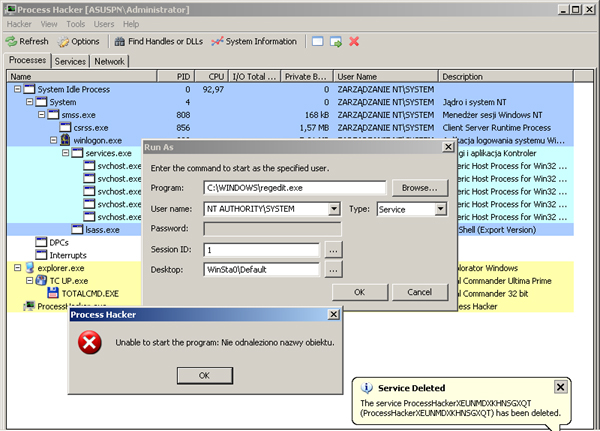Click the info icon in Service Deleted balloon

[x=367, y=388]
